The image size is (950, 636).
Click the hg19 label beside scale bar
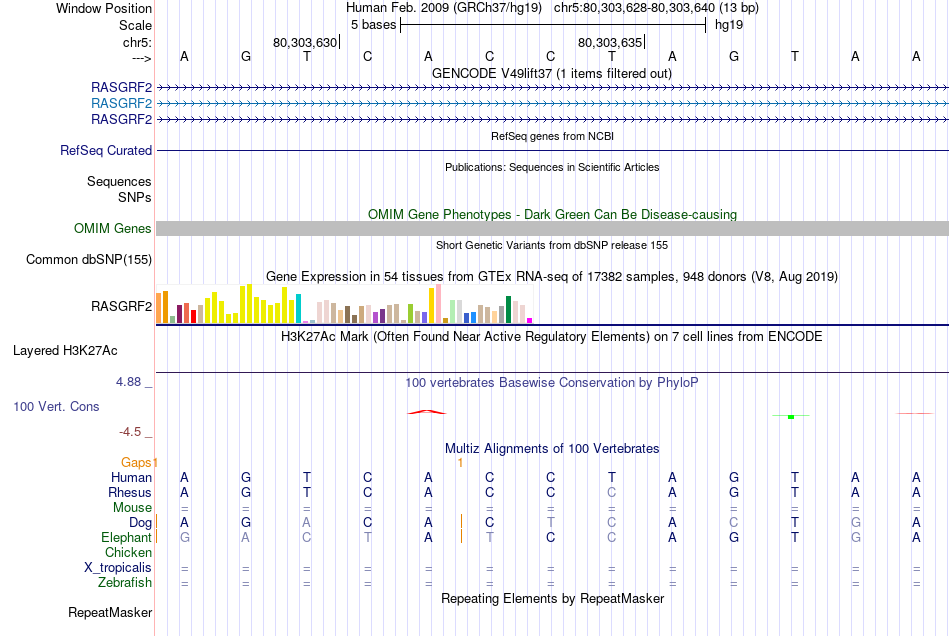[729, 25]
